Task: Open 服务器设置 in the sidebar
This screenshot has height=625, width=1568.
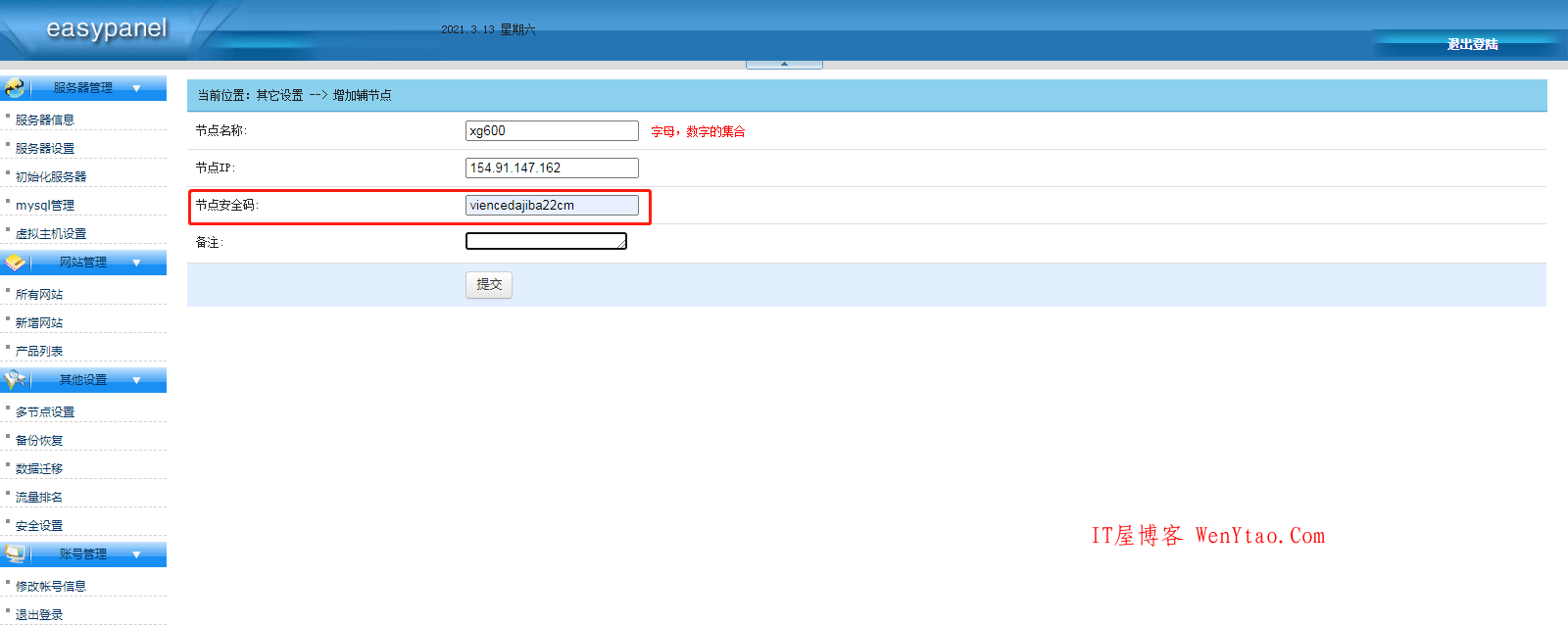Action: click(45, 148)
